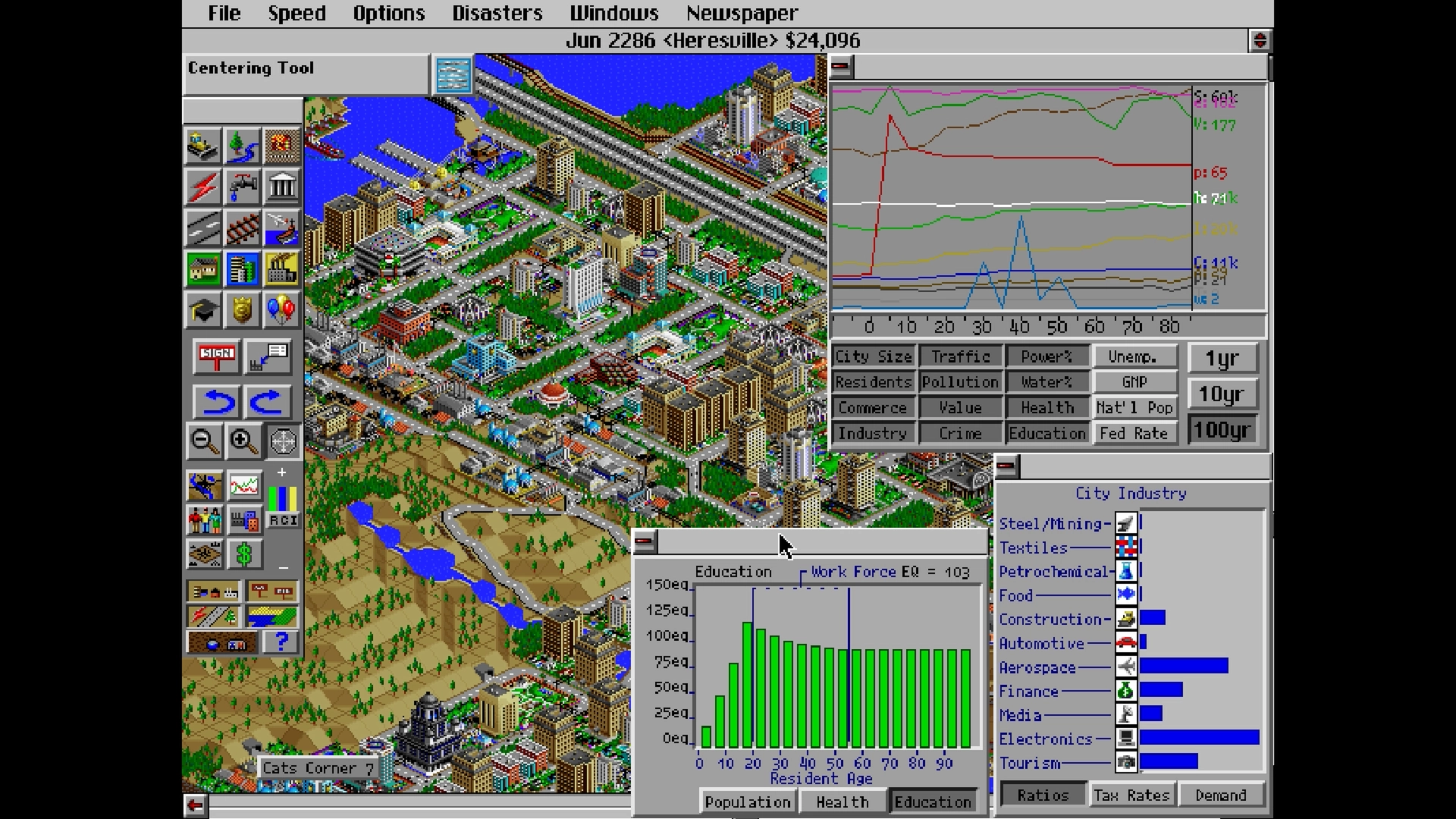
Task: Set graph range to 10yr
Action: point(1222,394)
